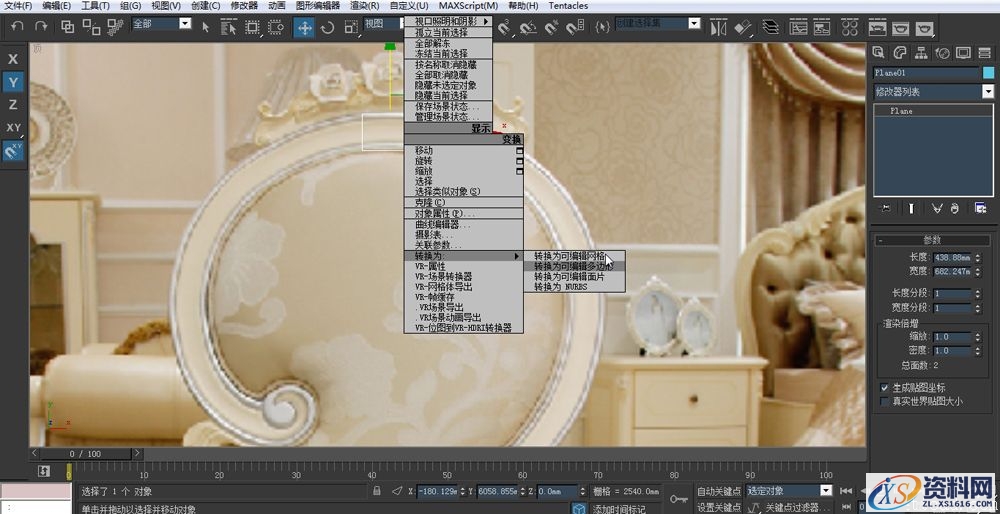Choose Rectangular Selection Region tool
Viewport: 1000px width, 514px height.
(253, 27)
